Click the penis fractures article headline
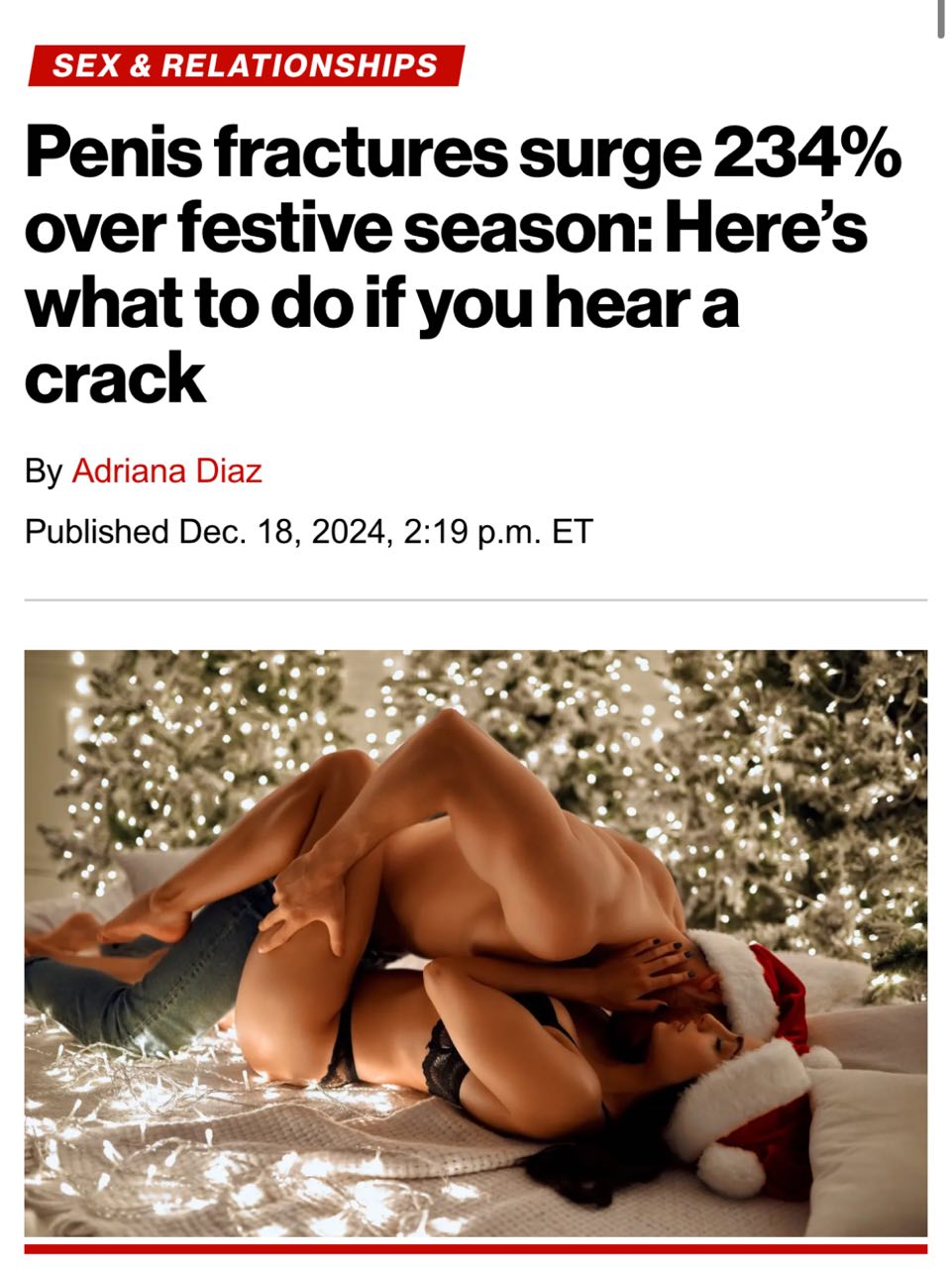Screen dimensions: 952x1268 (462, 264)
